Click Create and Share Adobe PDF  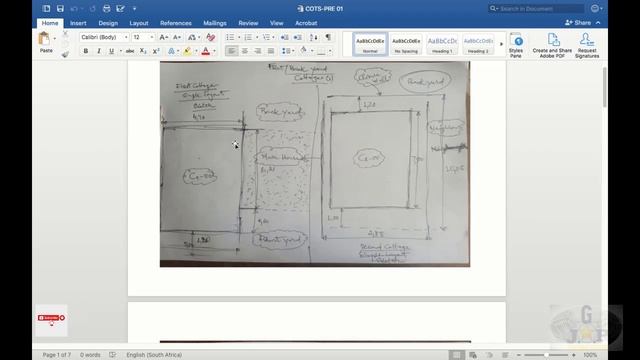(552, 45)
